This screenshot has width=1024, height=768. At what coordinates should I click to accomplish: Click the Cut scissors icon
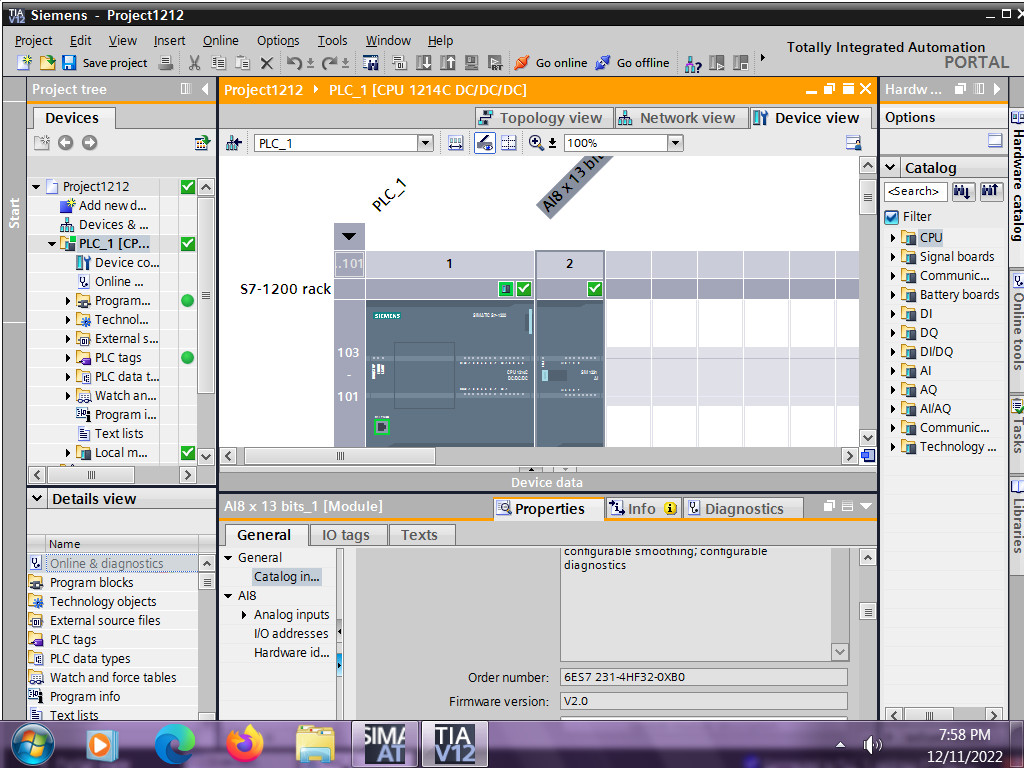point(194,63)
